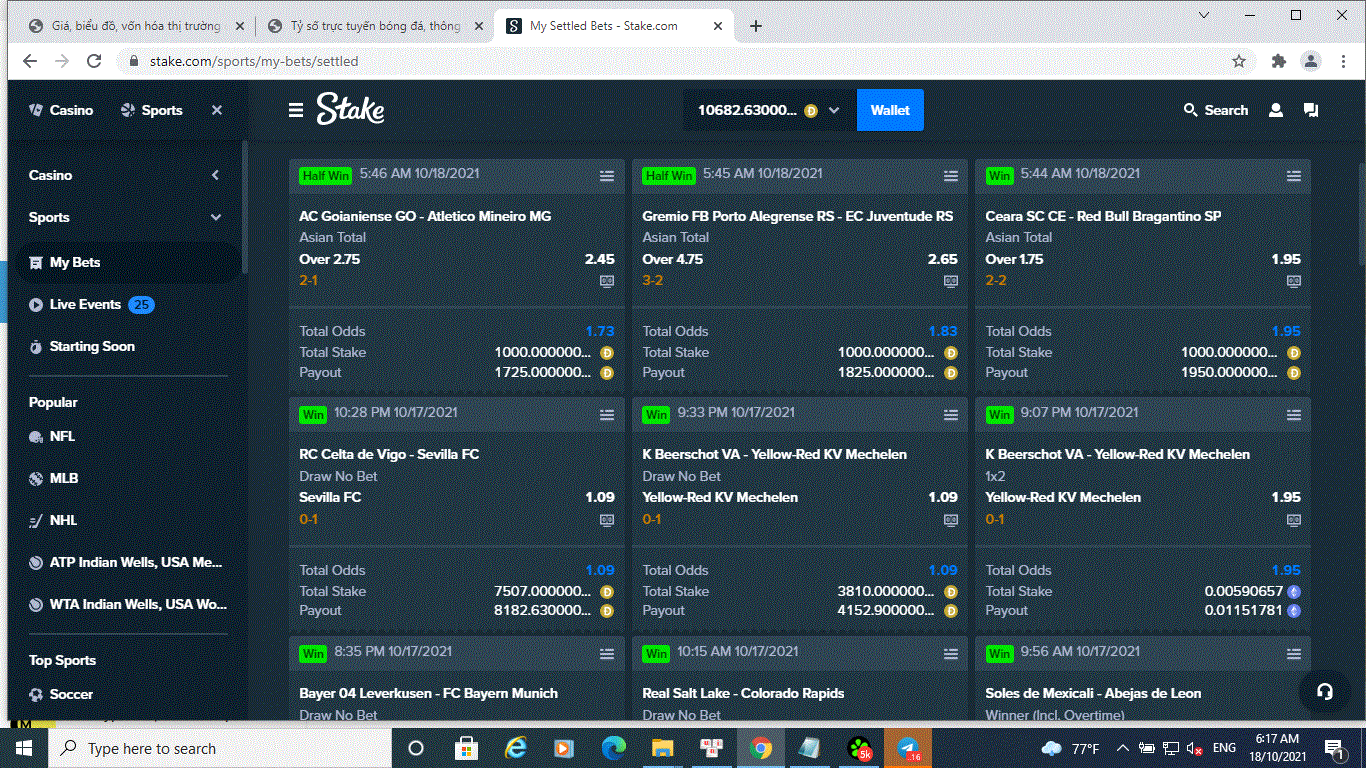Viewport: 1366px width, 768px height.
Task: Click the live support headset button
Action: (1325, 691)
